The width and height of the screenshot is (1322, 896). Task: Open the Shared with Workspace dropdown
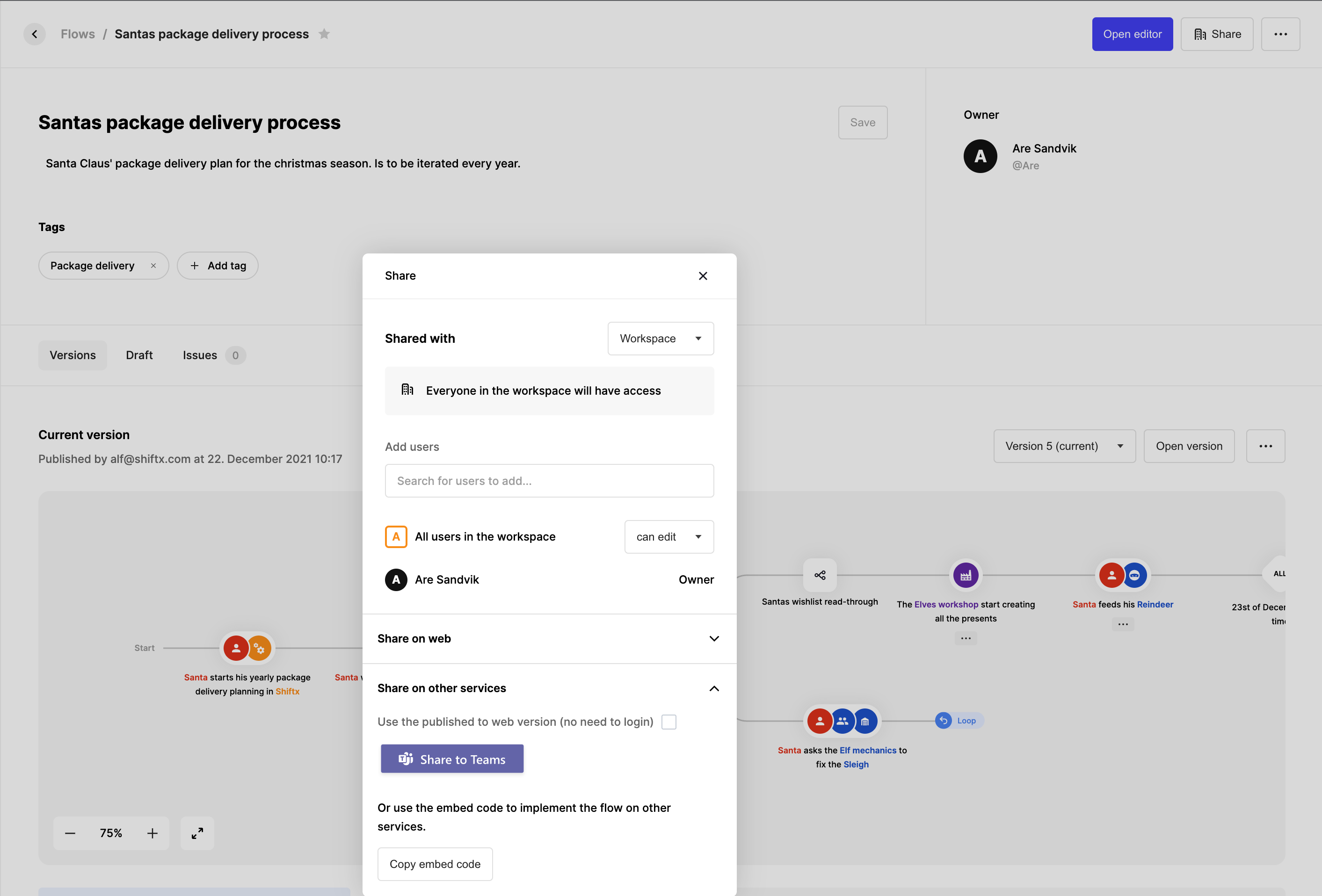pos(661,338)
